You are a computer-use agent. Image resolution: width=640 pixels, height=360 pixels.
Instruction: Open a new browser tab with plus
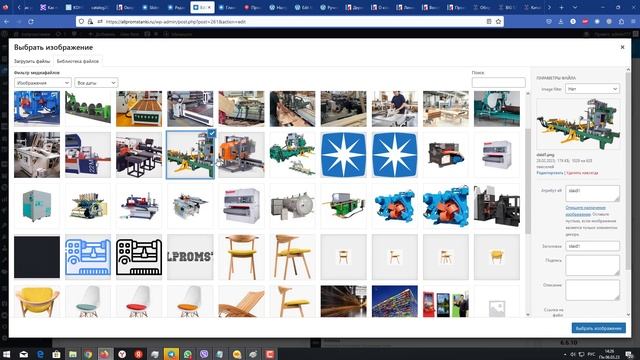click(x=561, y=7)
